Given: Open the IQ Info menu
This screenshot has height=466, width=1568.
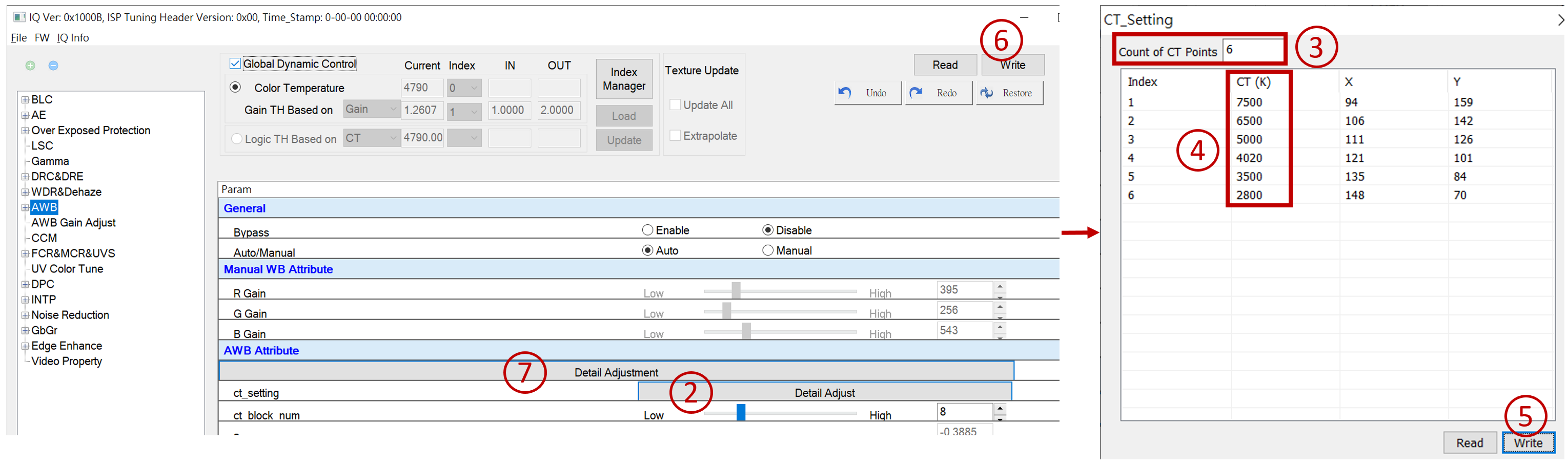Looking at the screenshot, I should pyautogui.click(x=72, y=38).
